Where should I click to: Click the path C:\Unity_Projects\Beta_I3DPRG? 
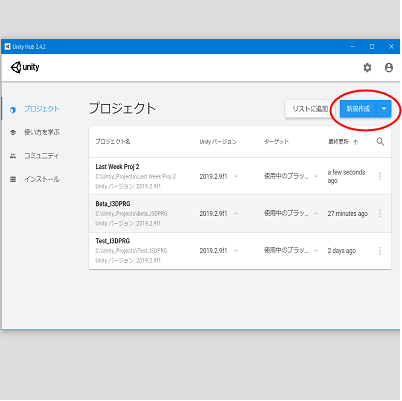pos(131,214)
